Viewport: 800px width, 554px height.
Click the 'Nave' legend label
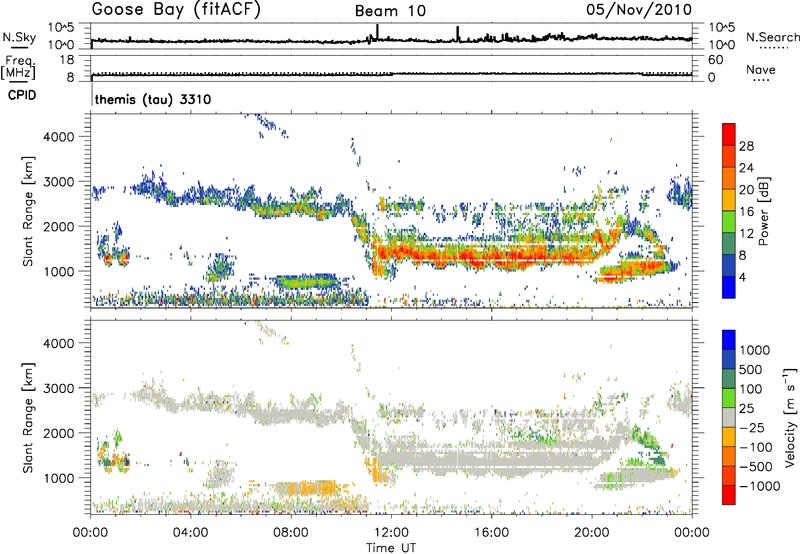761,70
